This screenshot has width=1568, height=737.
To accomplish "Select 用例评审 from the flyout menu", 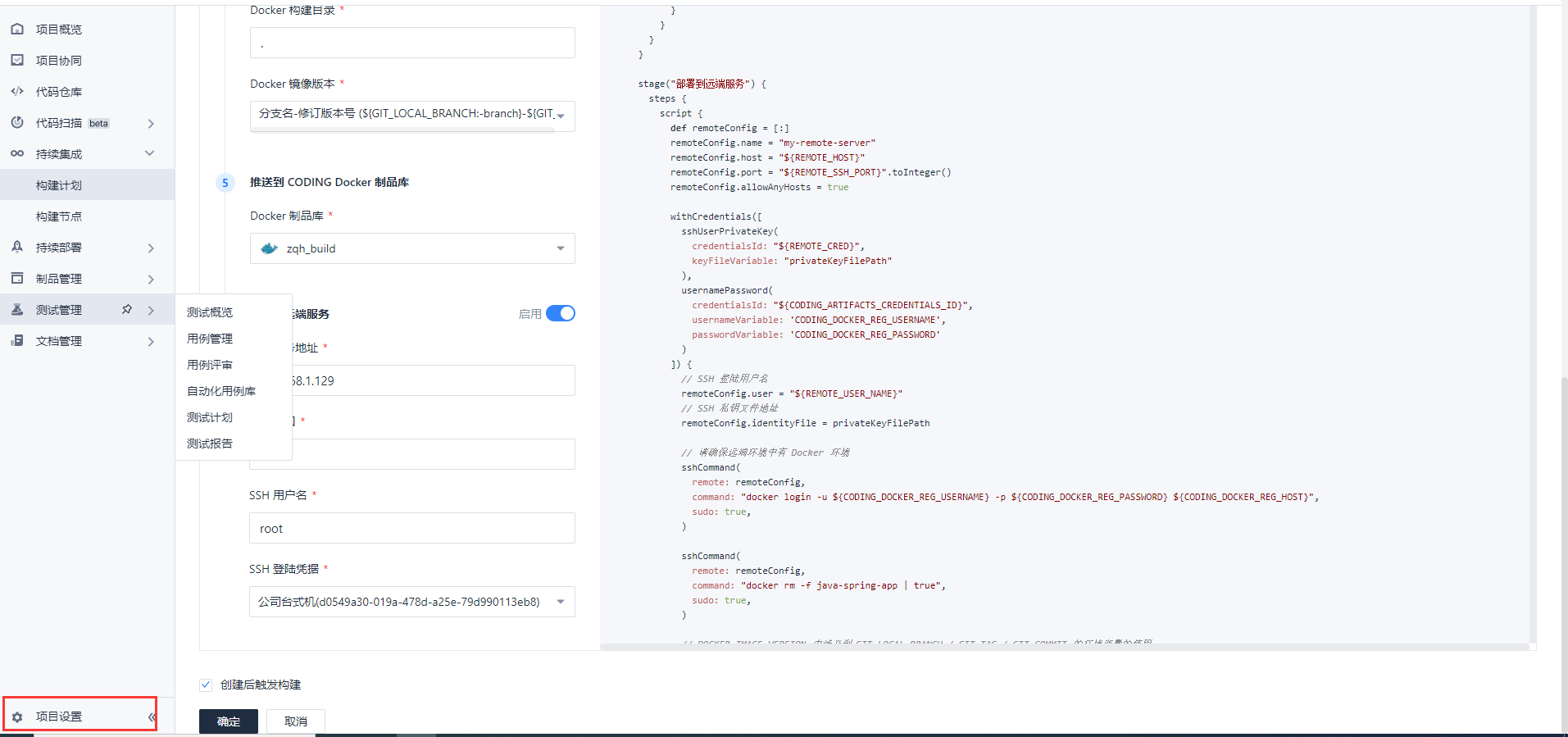I will pos(210,365).
